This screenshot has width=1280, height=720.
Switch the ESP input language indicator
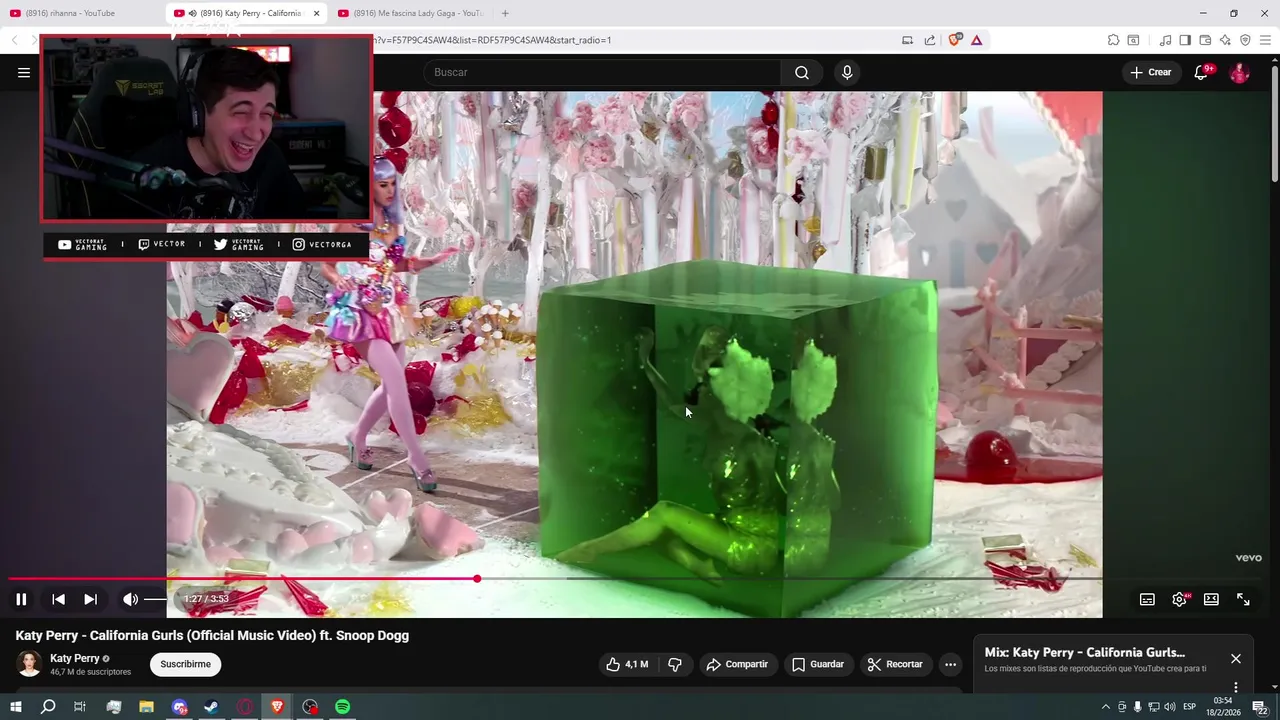click(1190, 707)
